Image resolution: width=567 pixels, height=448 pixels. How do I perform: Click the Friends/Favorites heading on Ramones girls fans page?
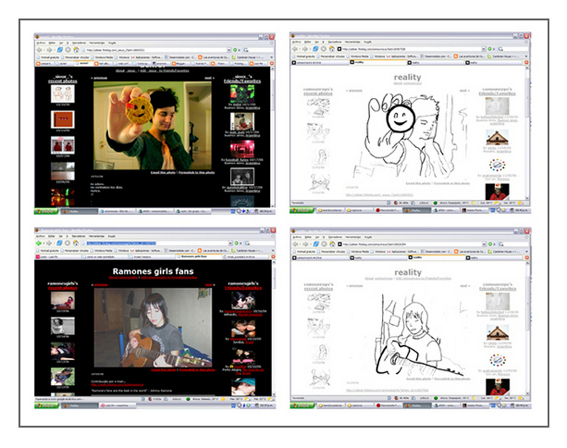coord(243,288)
